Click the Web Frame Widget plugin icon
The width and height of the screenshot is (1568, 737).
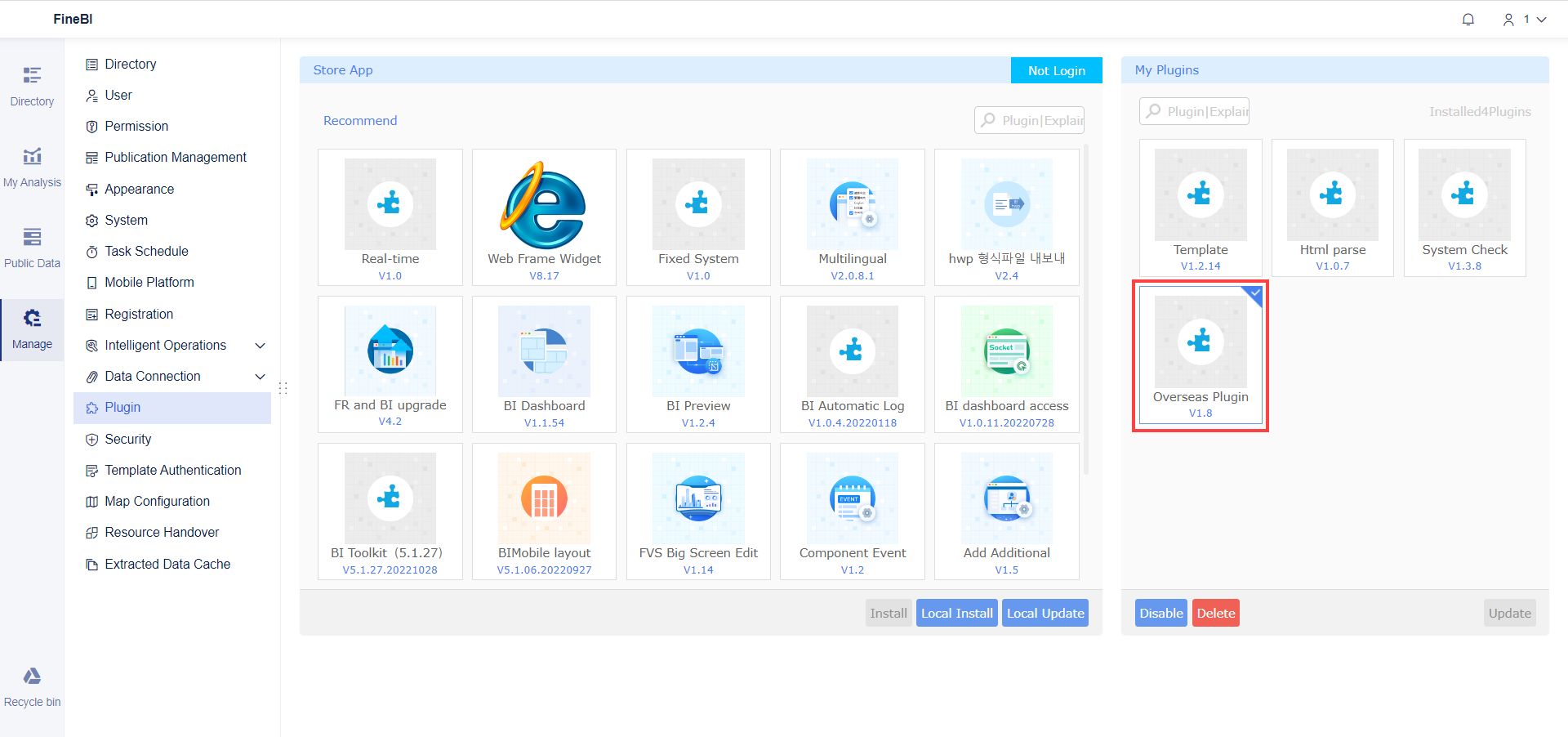coord(544,204)
